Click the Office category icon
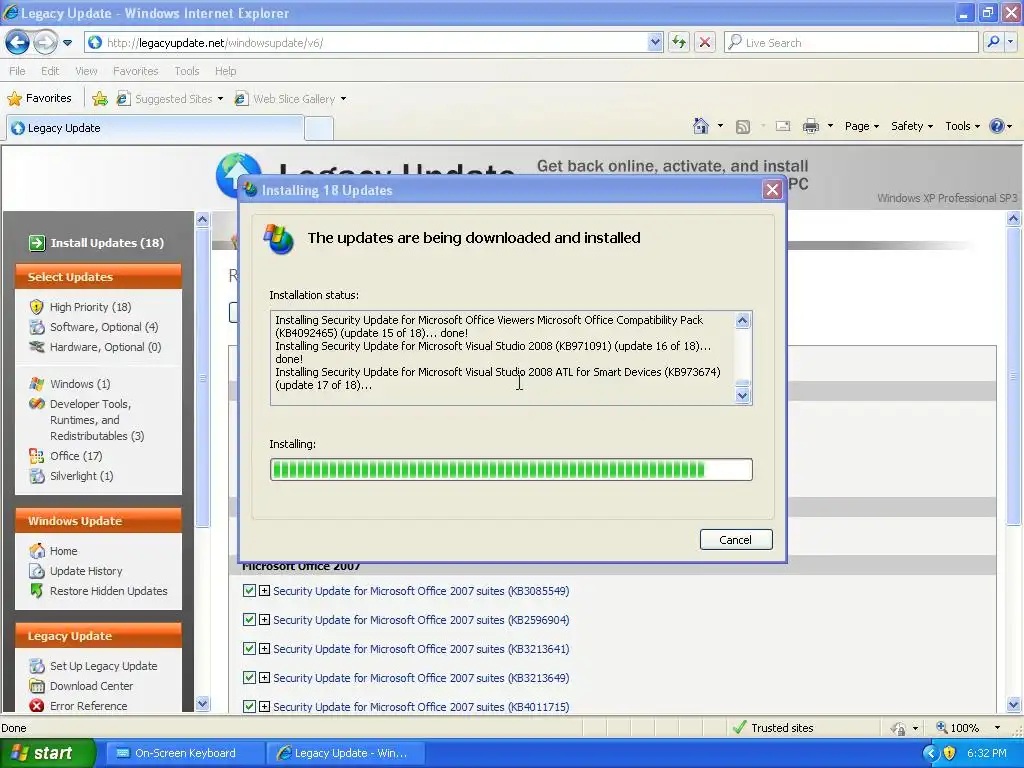1024x768 pixels. 37,456
